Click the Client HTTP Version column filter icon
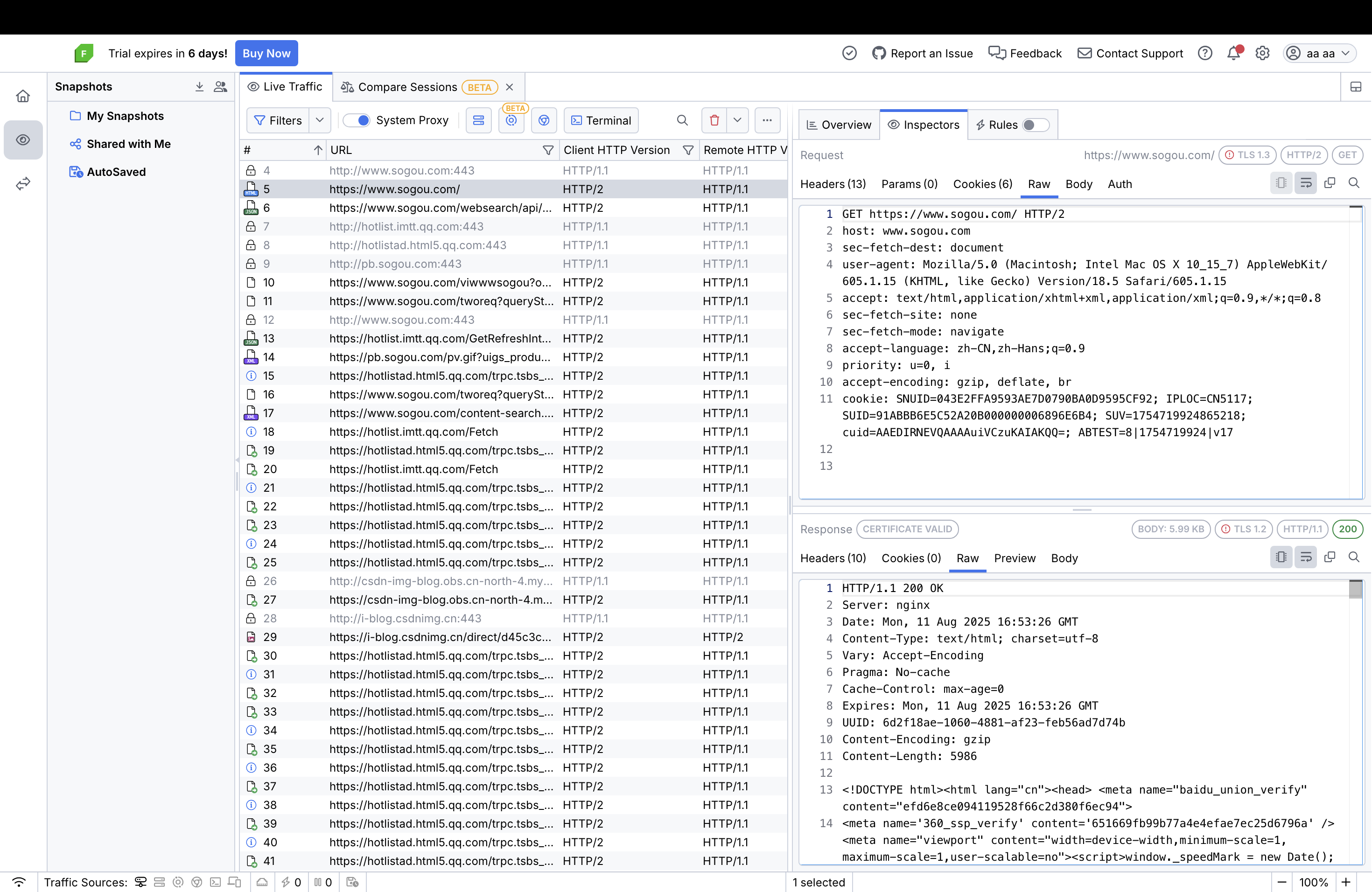The image size is (1372, 892). click(x=688, y=150)
